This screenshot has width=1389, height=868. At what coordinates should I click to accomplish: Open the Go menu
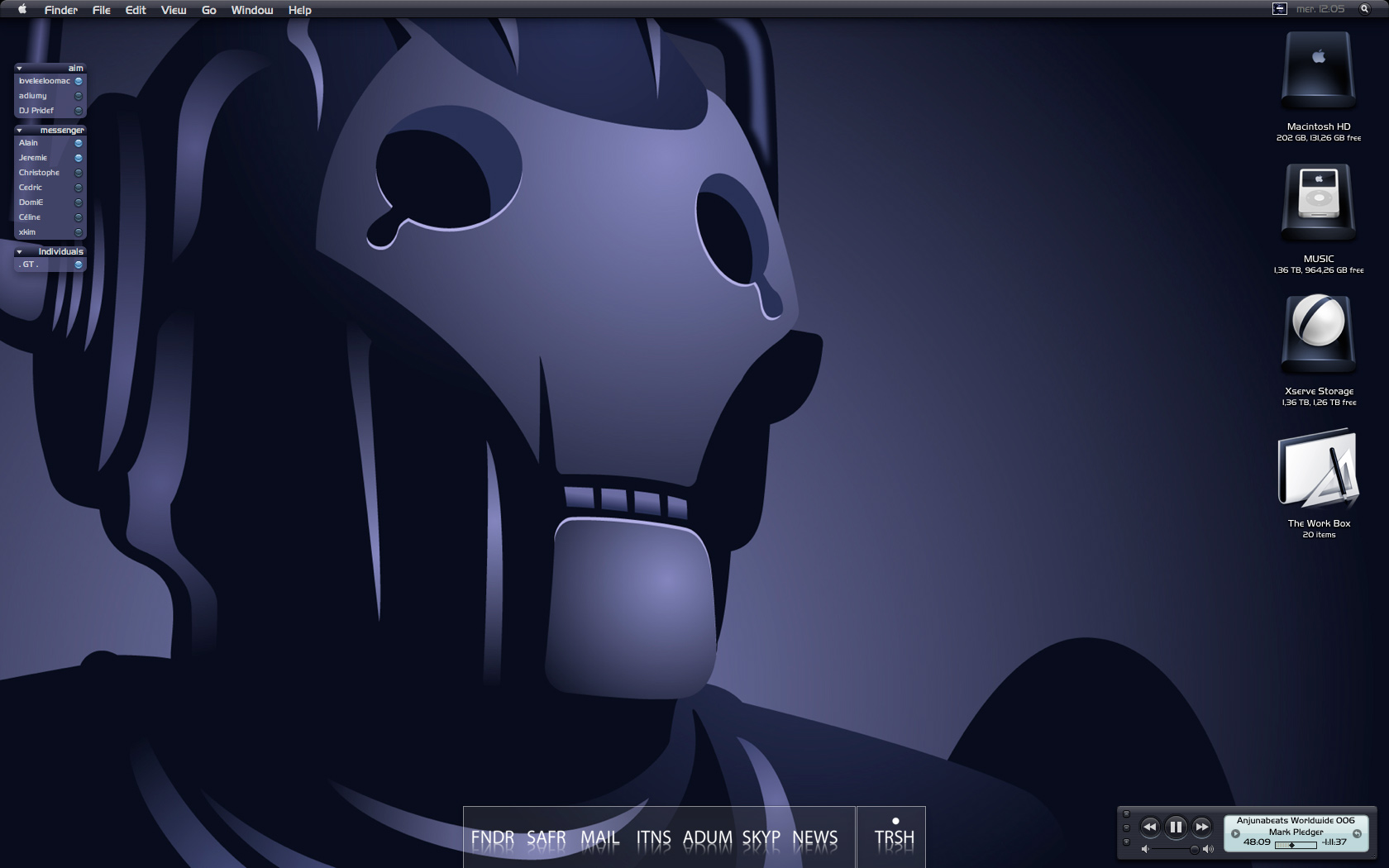click(x=209, y=10)
